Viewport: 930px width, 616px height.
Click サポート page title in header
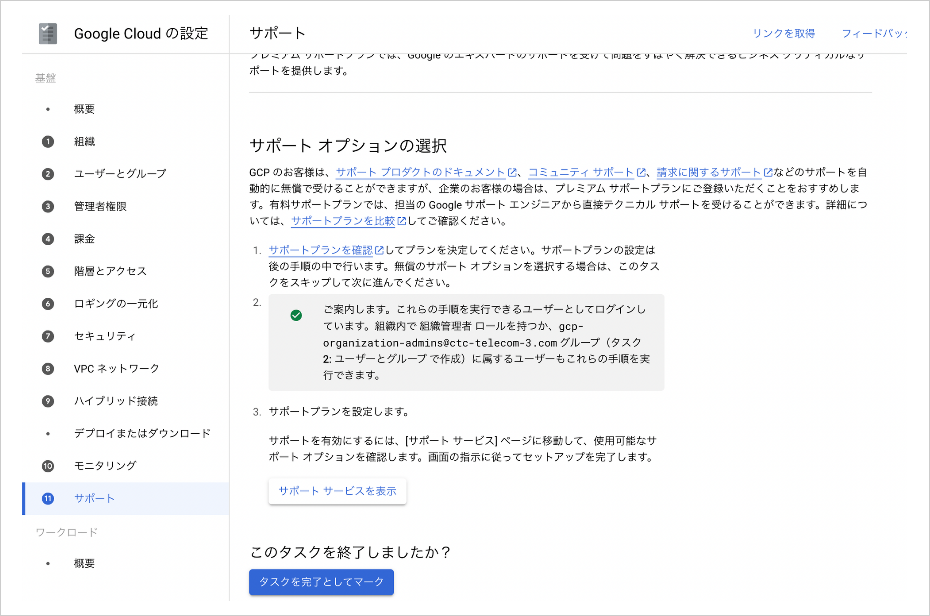click(x=277, y=33)
